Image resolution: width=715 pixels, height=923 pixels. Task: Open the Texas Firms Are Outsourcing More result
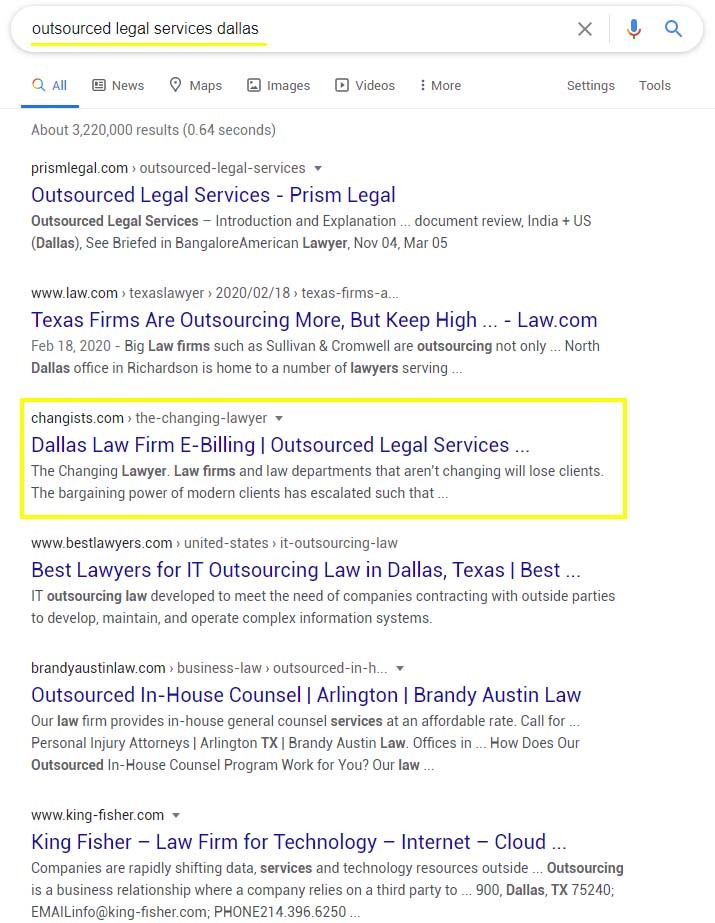314,320
